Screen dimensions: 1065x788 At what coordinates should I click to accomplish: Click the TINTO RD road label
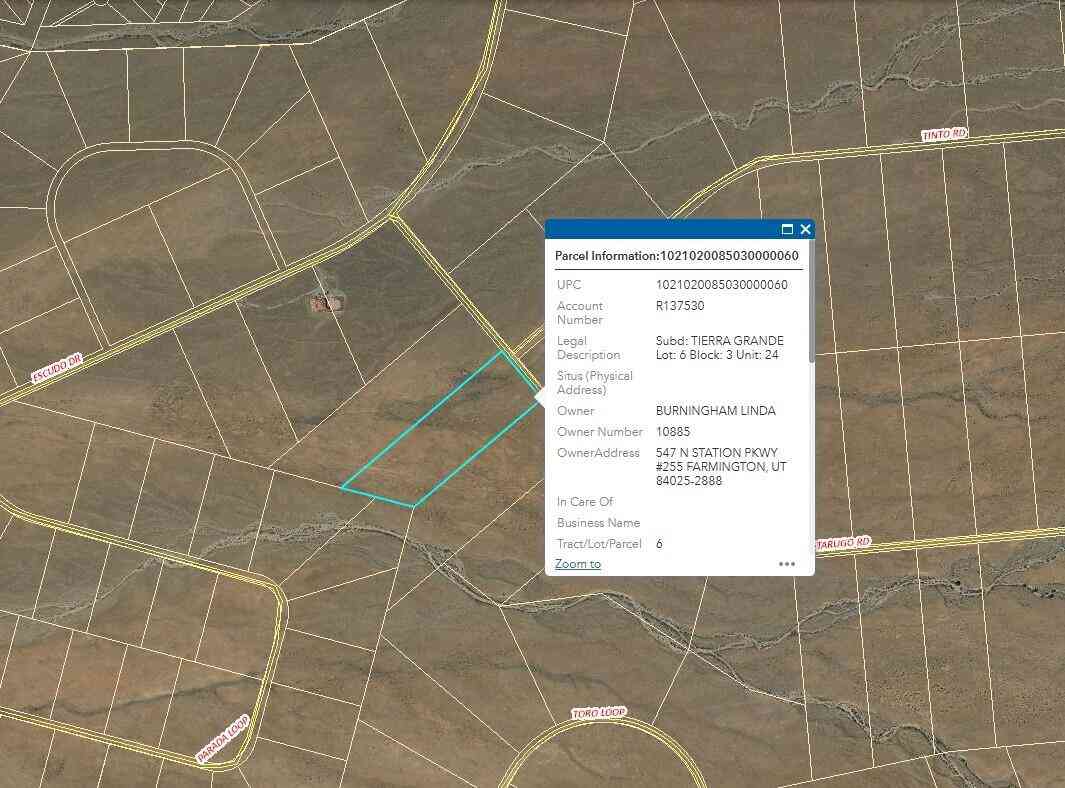[944, 134]
